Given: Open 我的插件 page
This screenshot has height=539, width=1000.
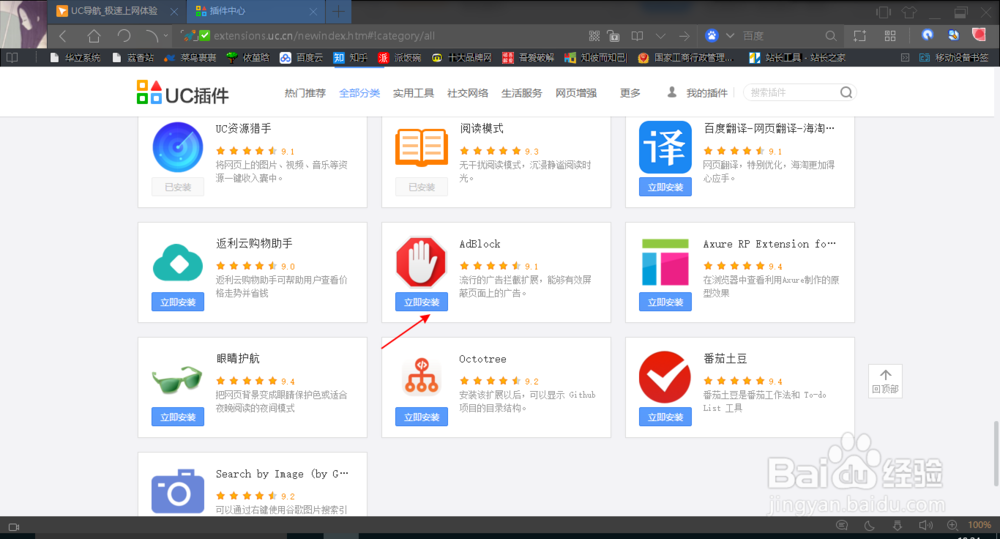Looking at the screenshot, I should pyautogui.click(x=697, y=93).
